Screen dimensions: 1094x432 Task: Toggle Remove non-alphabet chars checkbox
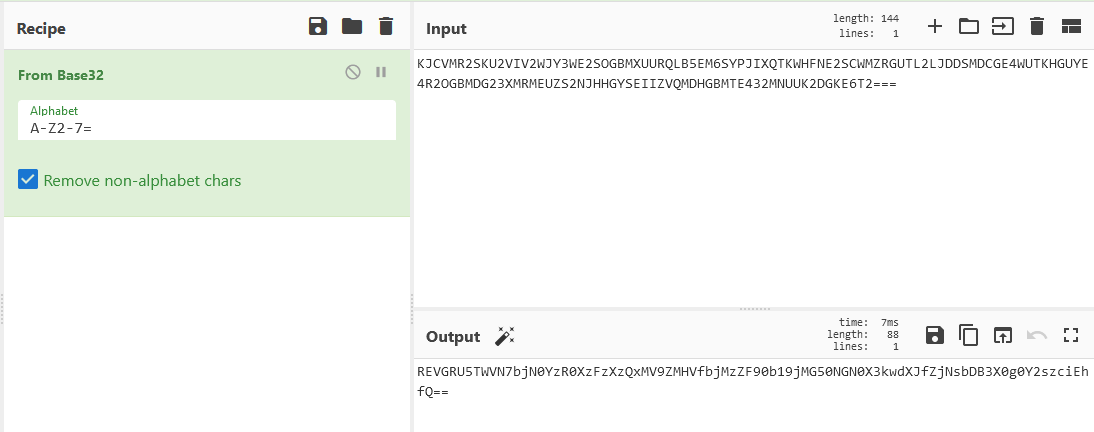(28, 180)
